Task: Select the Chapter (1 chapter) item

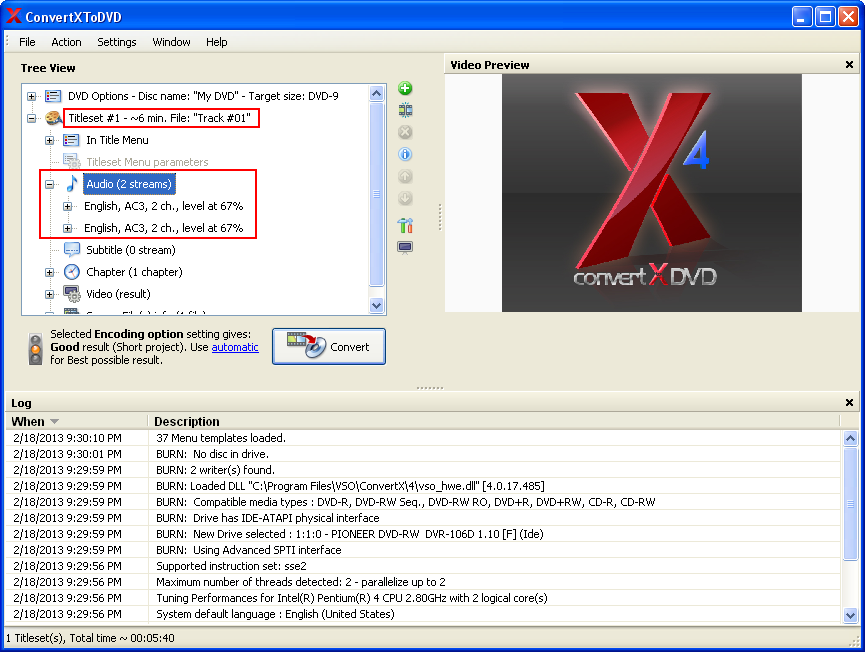Action: coord(134,272)
